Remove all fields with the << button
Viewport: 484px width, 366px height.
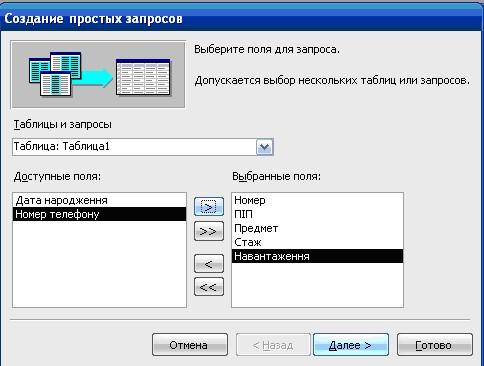[x=209, y=287]
